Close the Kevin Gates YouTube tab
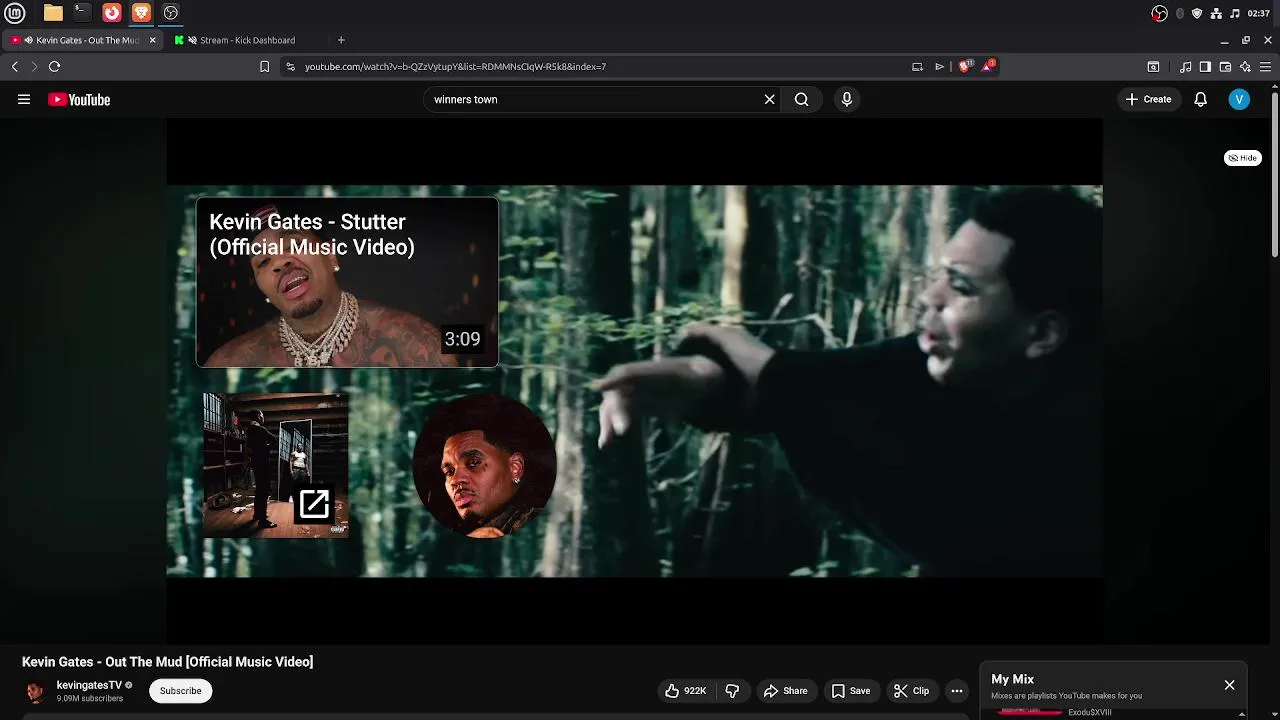This screenshot has width=1280, height=720. click(153, 40)
